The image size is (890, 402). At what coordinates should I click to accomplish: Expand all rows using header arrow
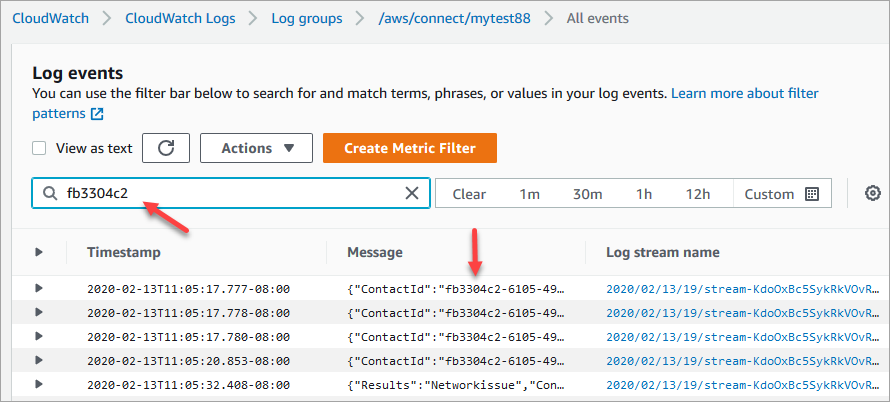coord(39,253)
